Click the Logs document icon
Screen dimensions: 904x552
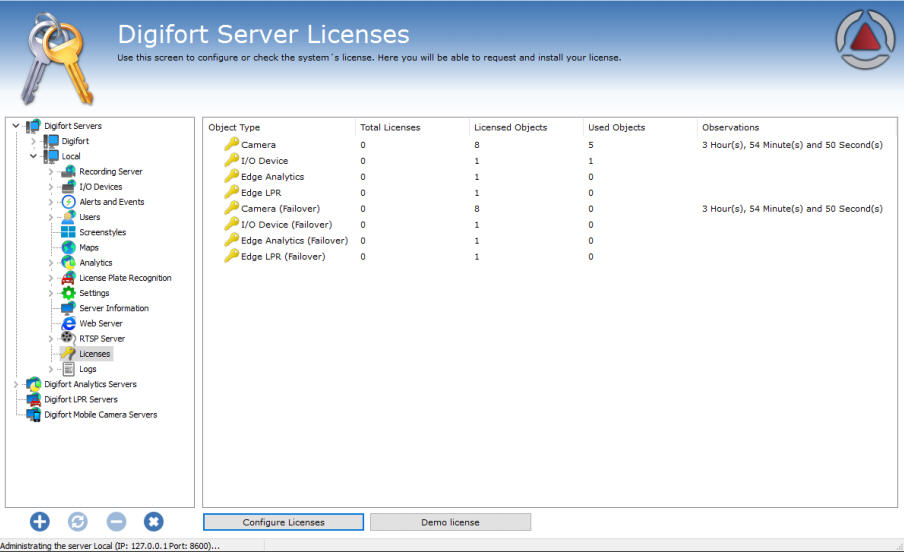pos(68,369)
